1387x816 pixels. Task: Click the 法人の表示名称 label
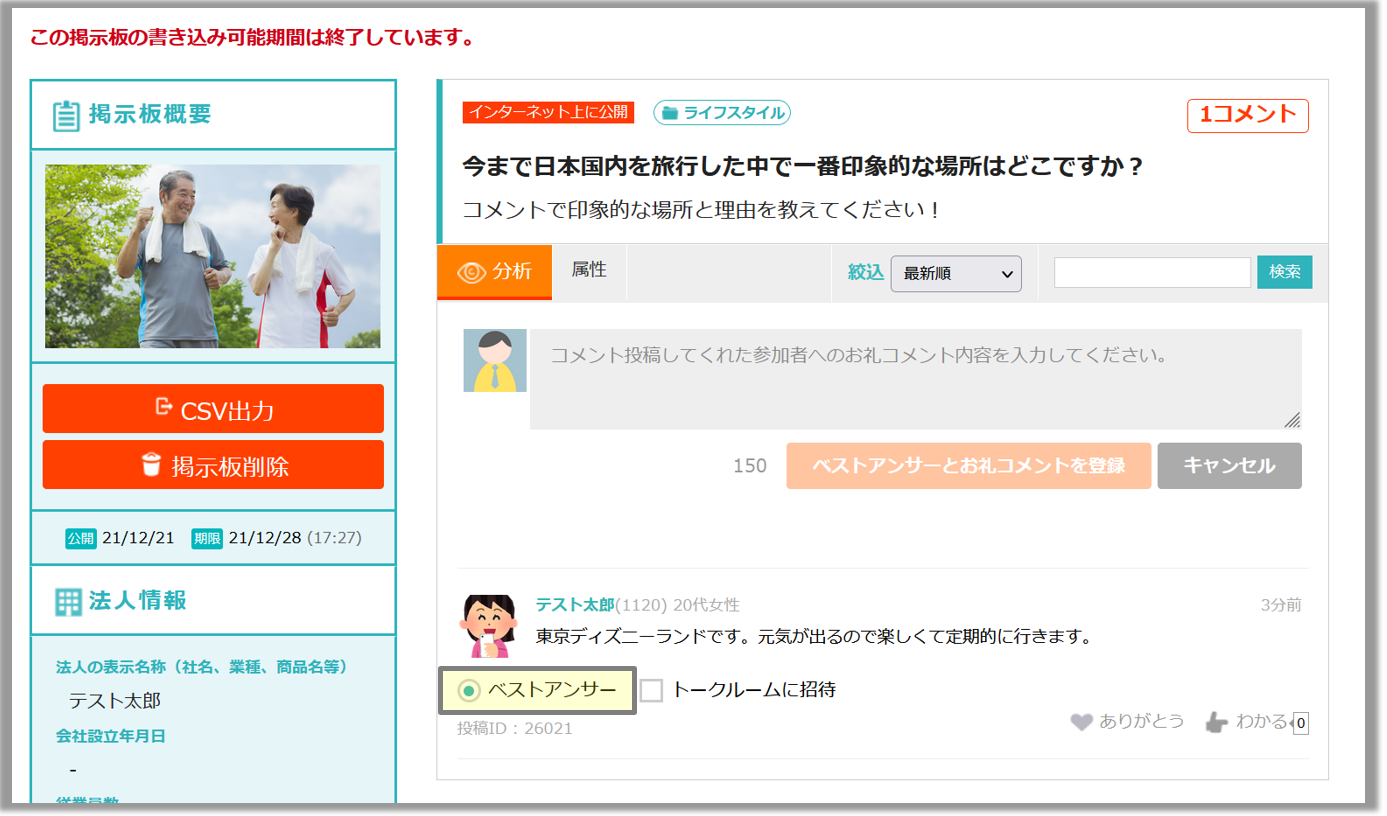(202, 667)
